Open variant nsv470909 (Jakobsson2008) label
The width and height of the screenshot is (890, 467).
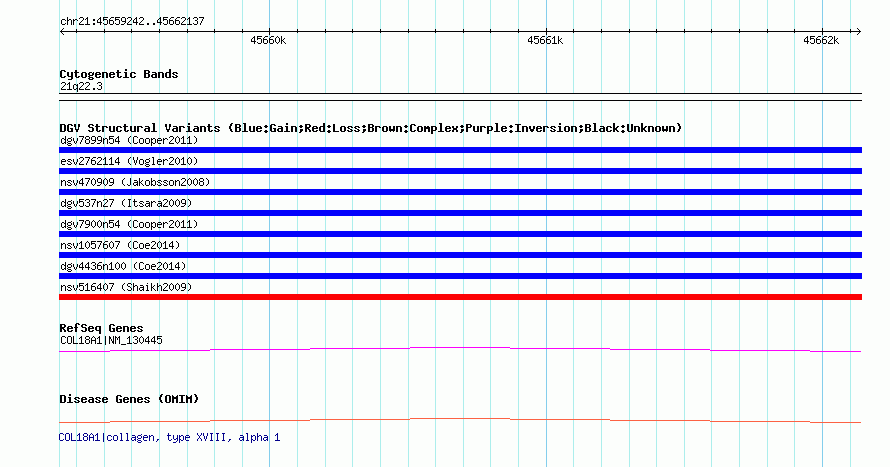pyautogui.click(x=135, y=182)
